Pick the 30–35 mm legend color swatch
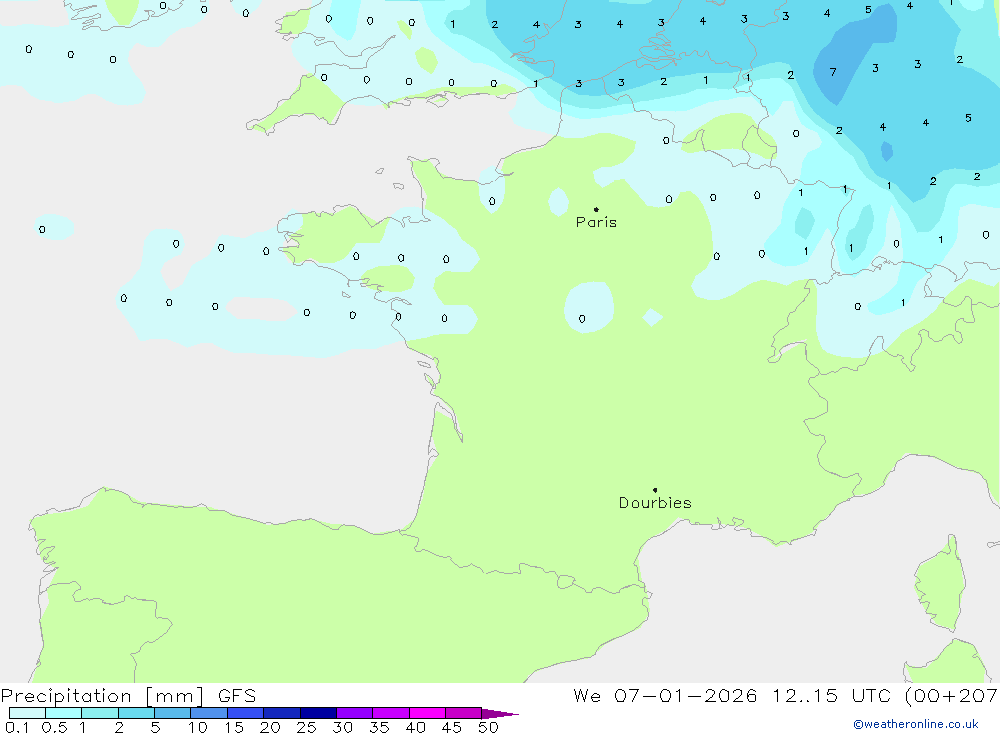1000x733 pixels. 355,713
